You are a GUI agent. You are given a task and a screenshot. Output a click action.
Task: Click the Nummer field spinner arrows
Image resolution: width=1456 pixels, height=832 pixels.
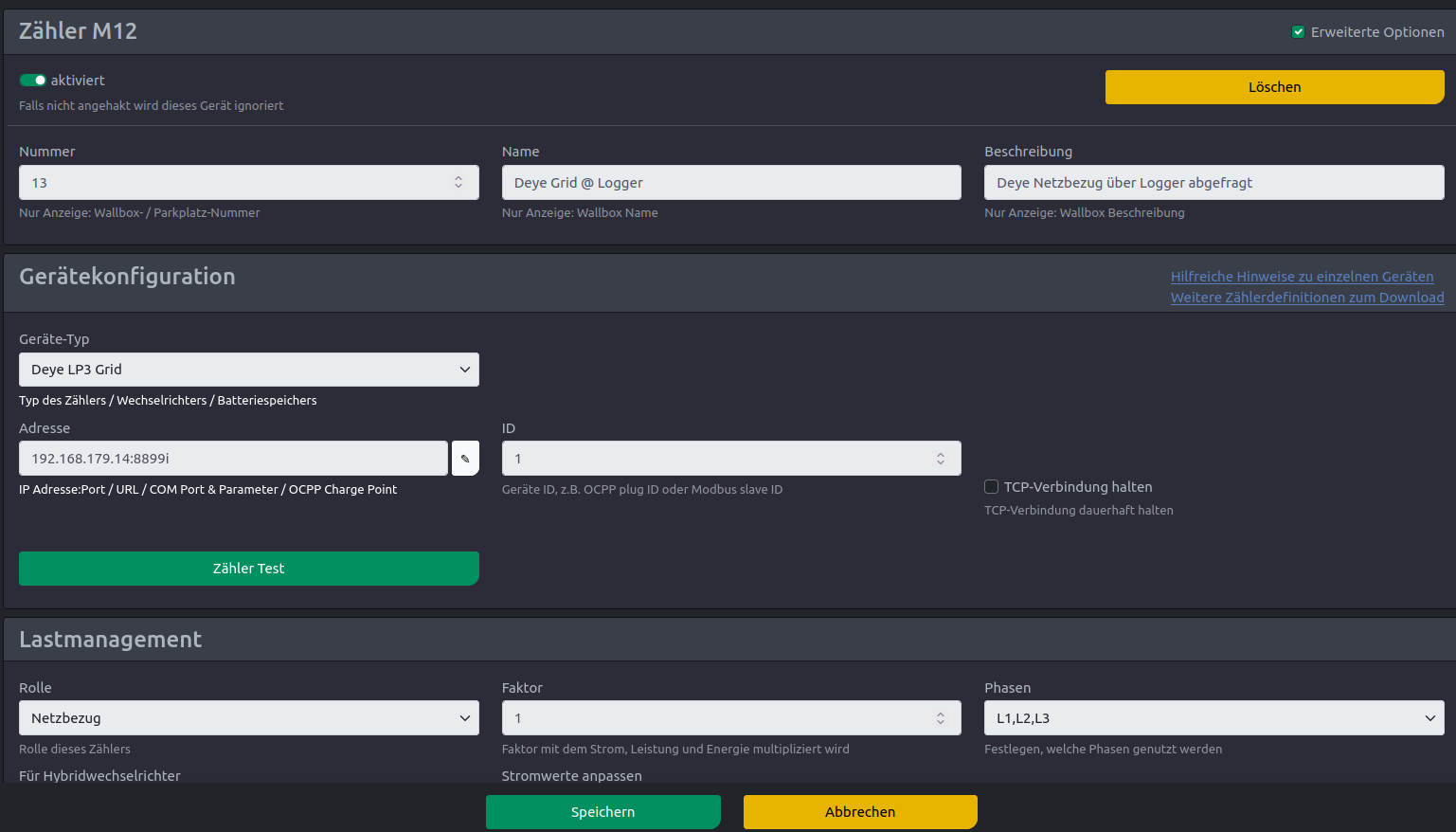tap(458, 182)
